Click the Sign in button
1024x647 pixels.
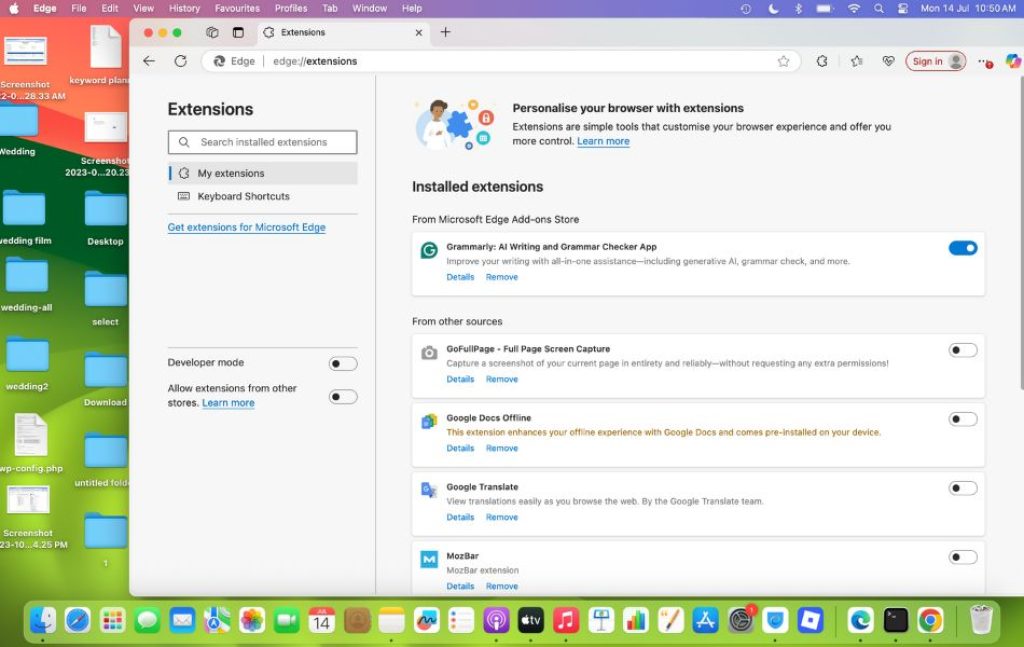coord(935,61)
